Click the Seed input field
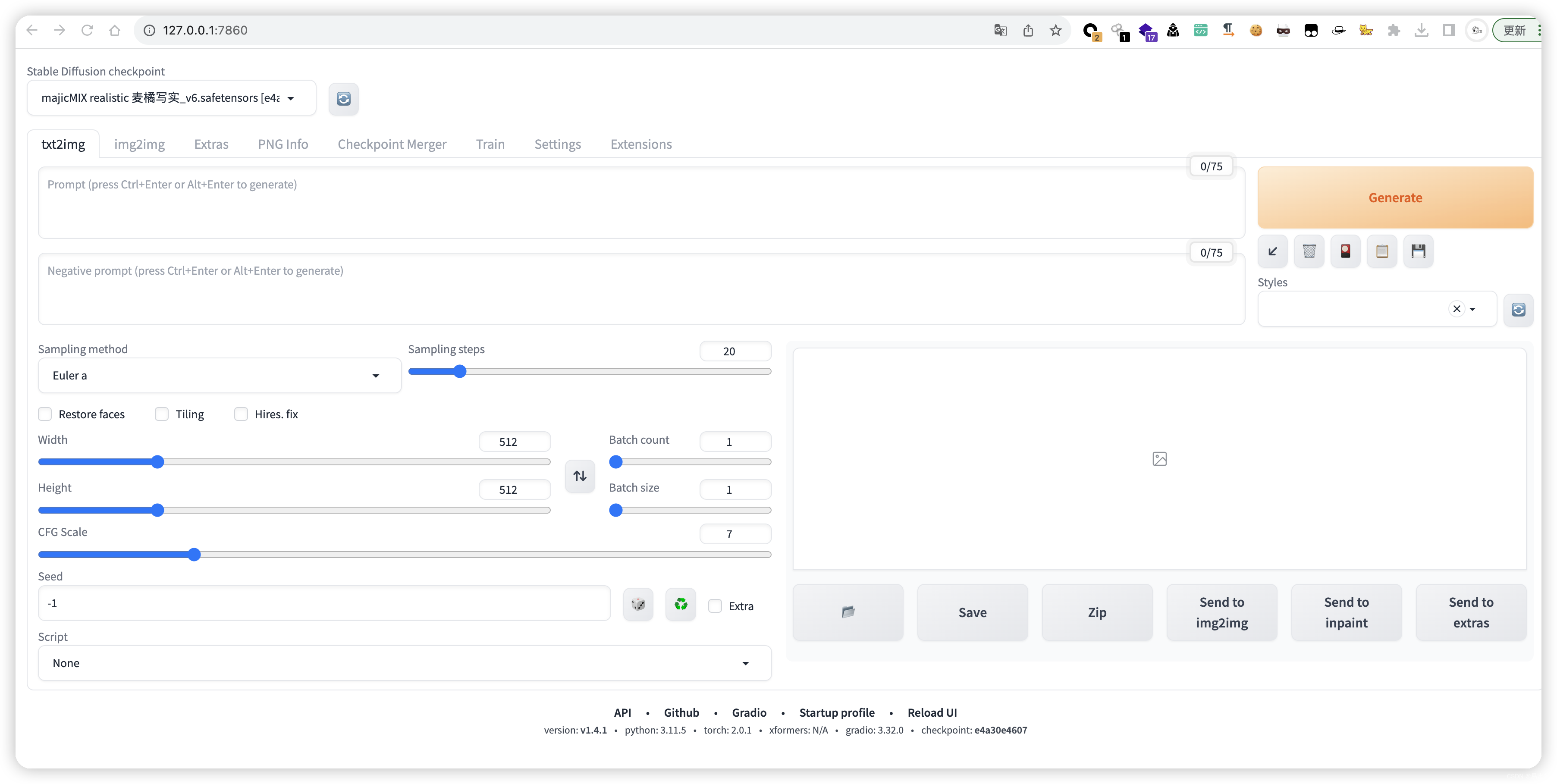The image size is (1557, 784). point(324,603)
